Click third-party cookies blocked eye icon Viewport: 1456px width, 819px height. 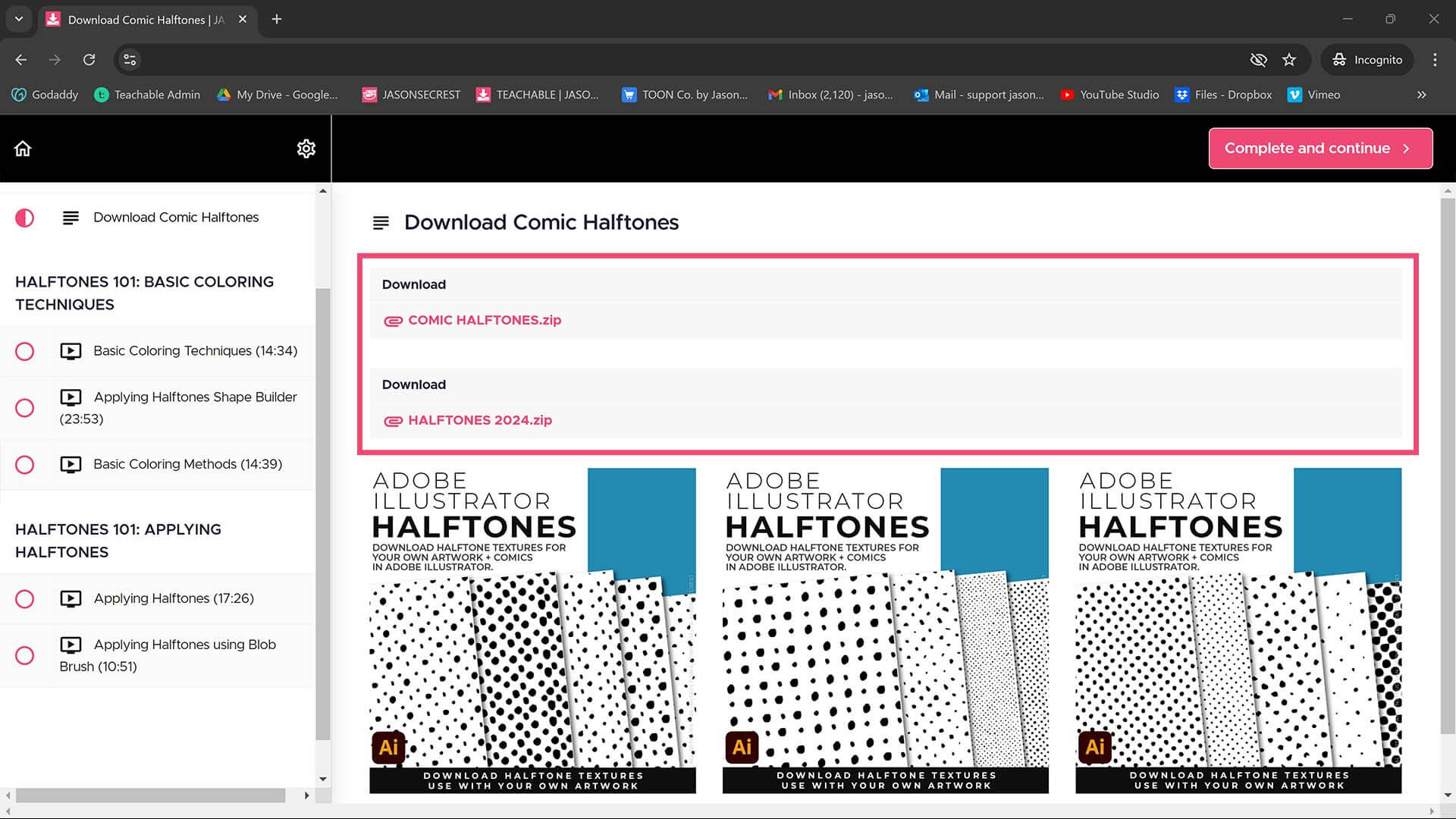point(1258,60)
